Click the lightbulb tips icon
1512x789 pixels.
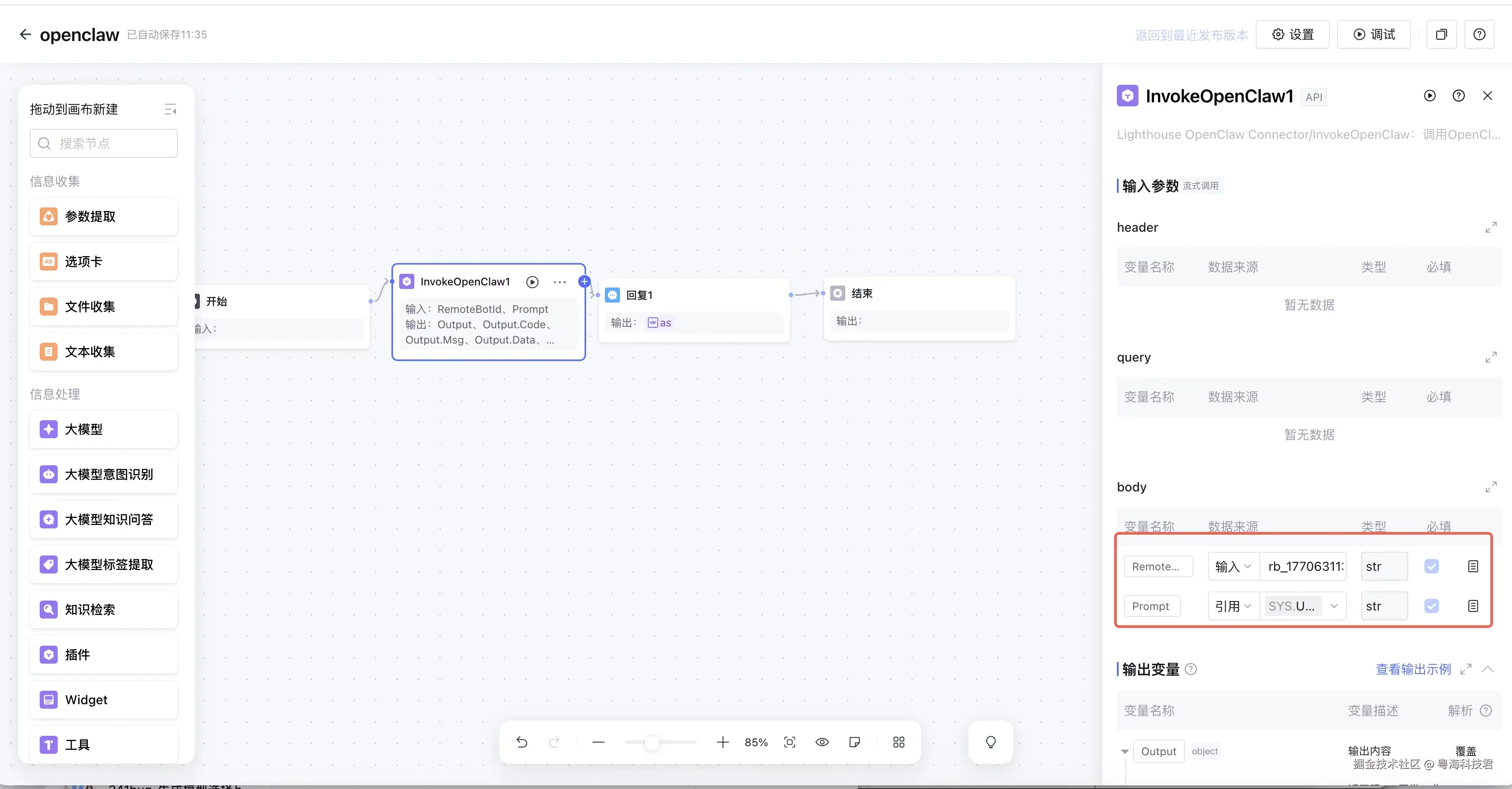tap(990, 742)
